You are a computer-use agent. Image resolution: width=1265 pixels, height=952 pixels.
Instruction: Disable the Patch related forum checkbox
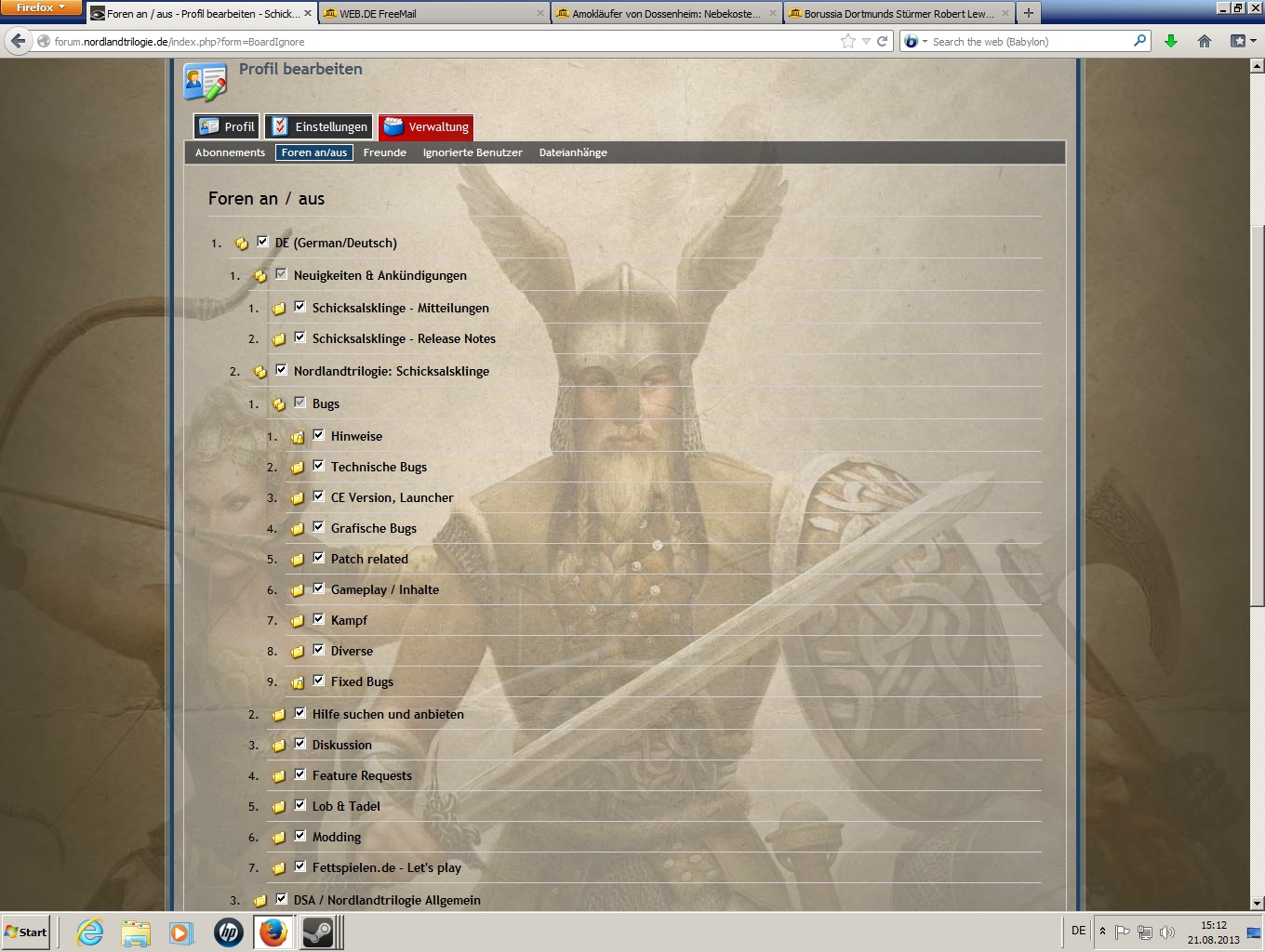click(318, 558)
